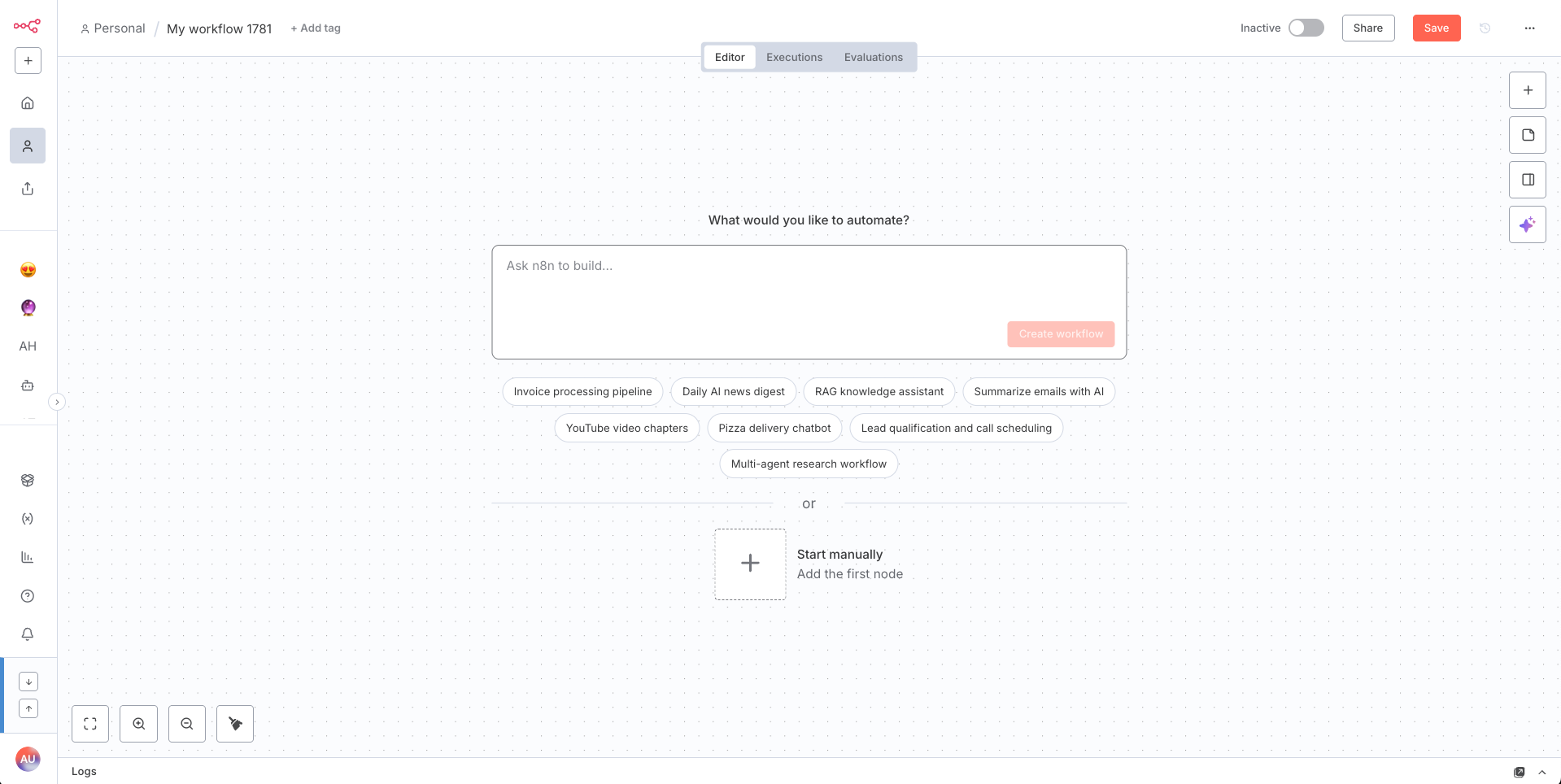The image size is (1561, 784).
Task: Open the workflow more options menu
Action: tap(1529, 28)
